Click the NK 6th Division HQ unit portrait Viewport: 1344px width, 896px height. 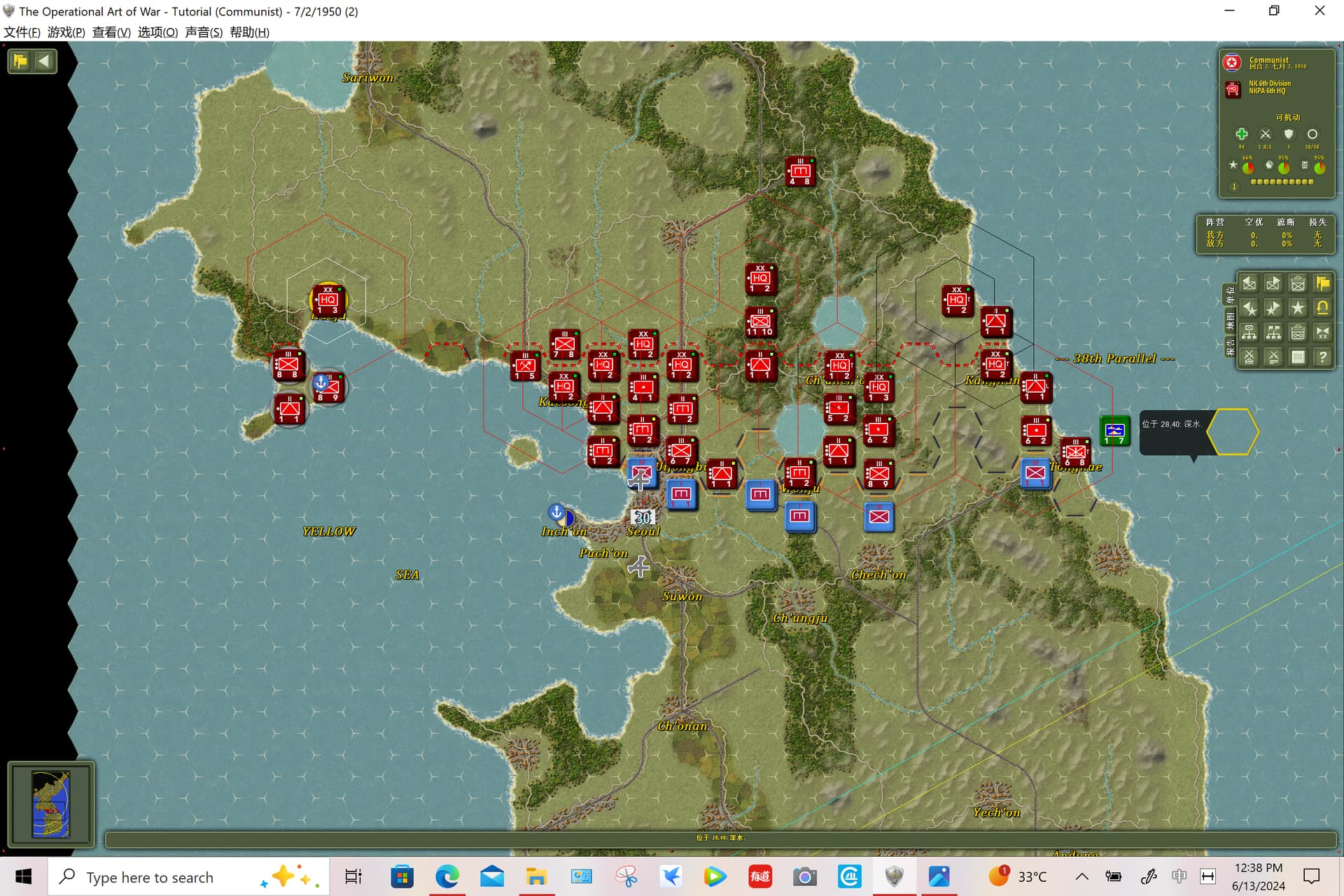[1232, 89]
